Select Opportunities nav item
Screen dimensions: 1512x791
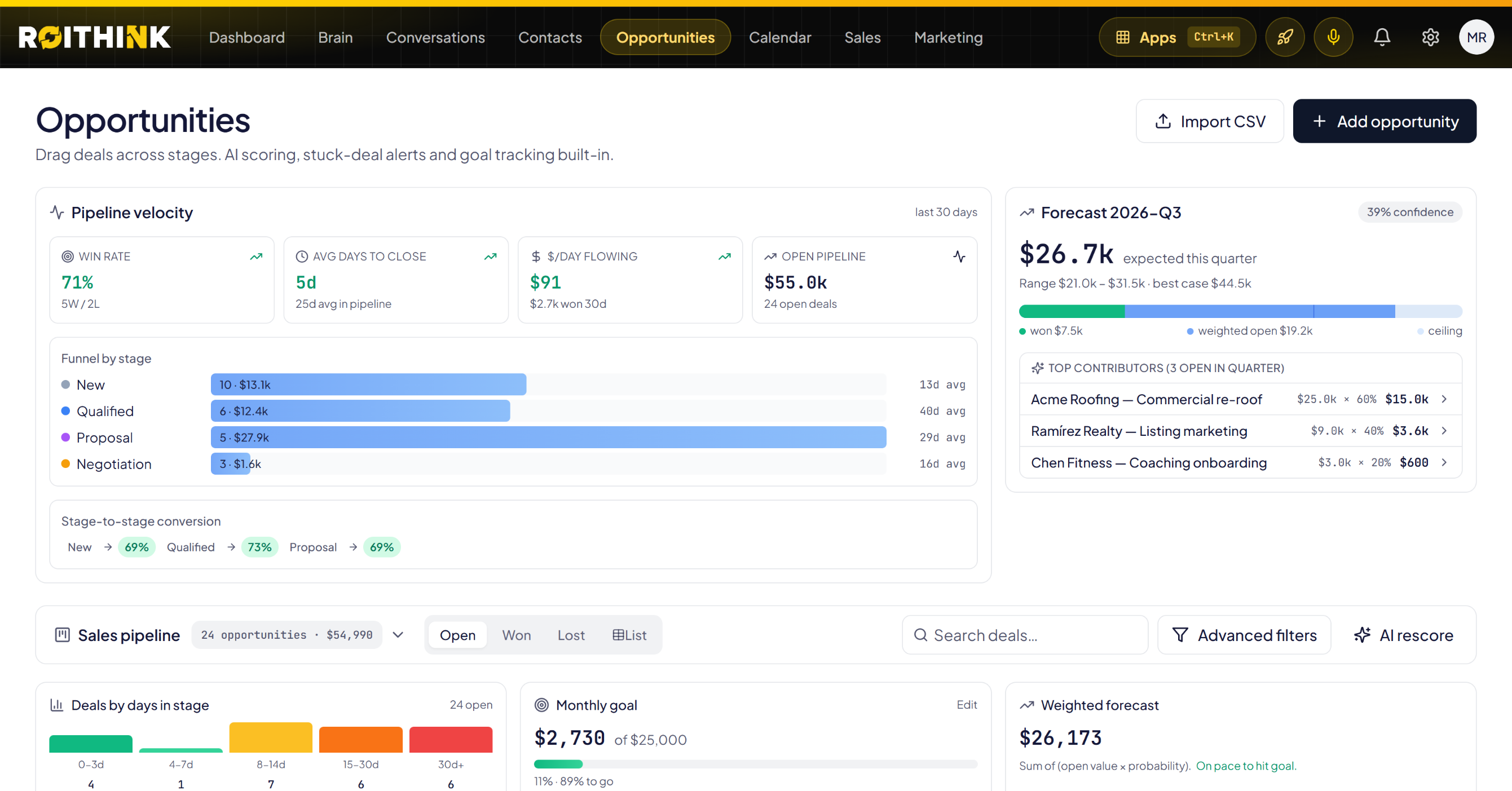(665, 38)
